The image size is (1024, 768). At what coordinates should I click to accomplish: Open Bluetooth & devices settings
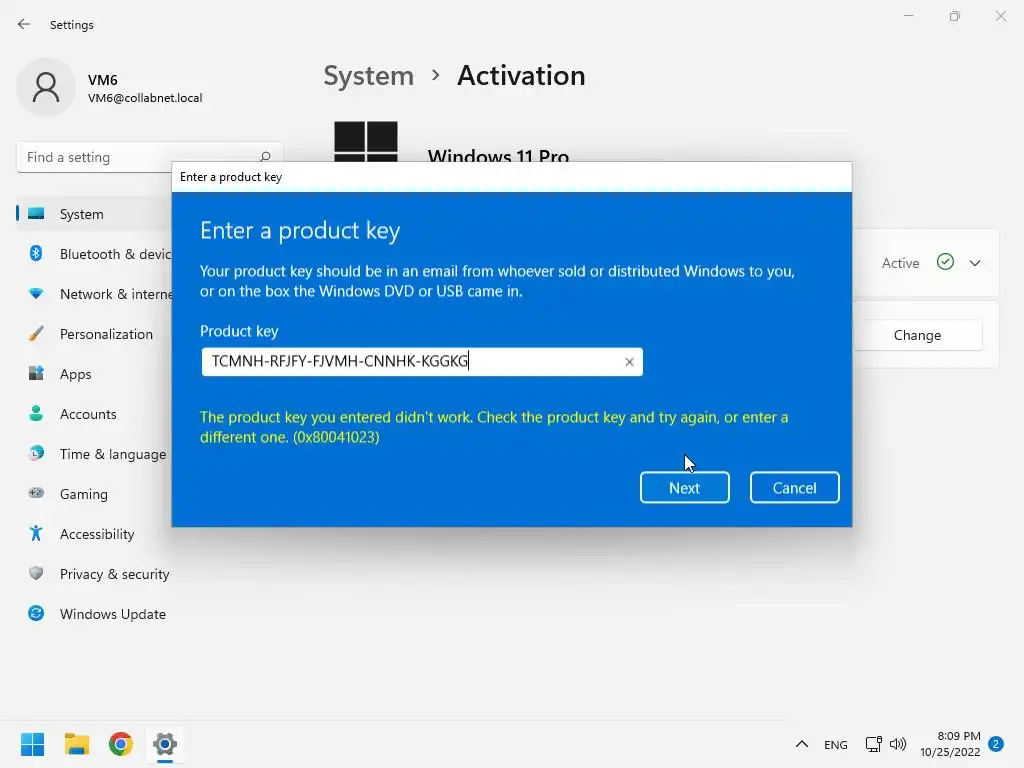pos(94,254)
